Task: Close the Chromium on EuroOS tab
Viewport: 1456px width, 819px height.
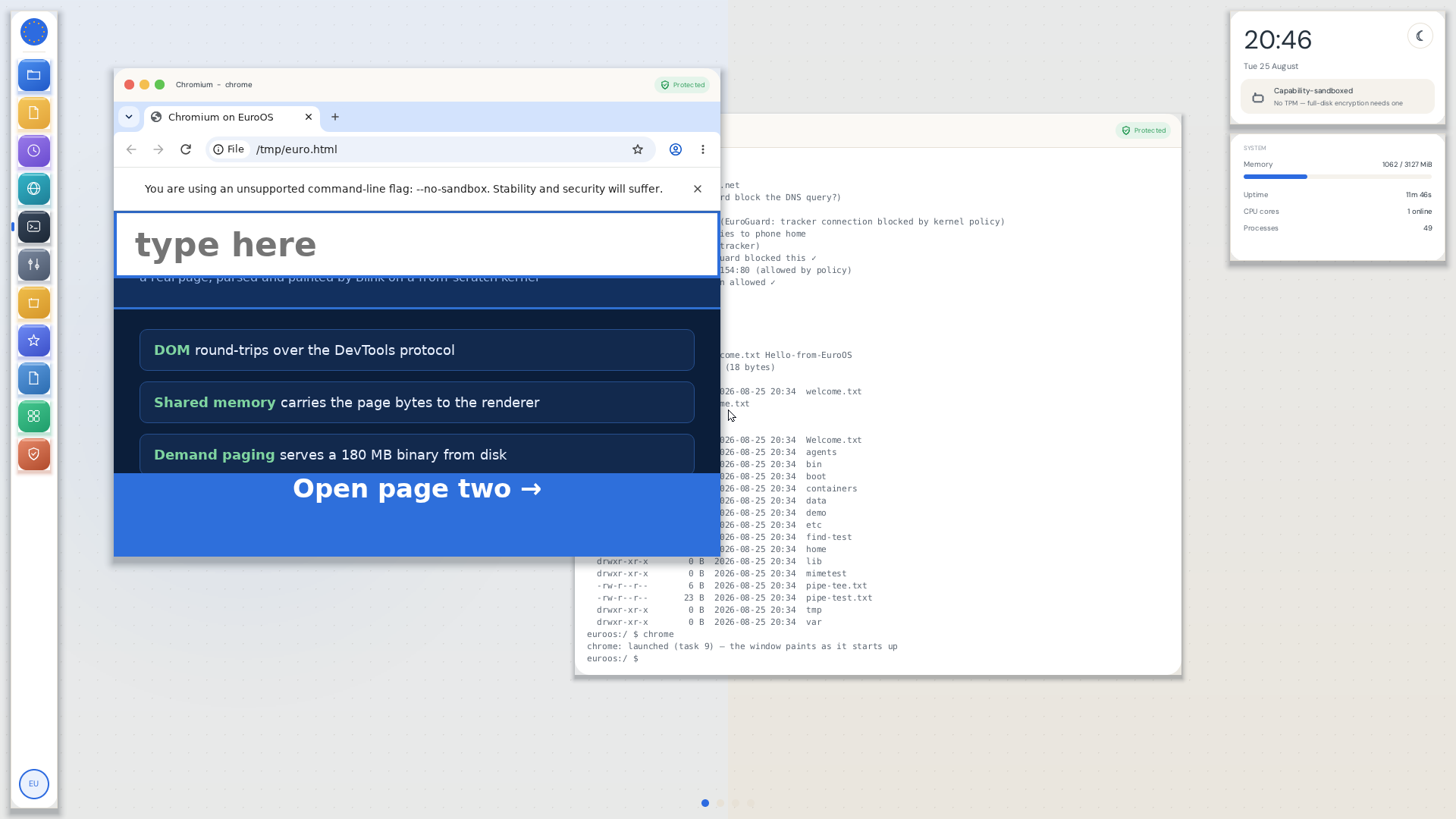Action: (x=309, y=117)
